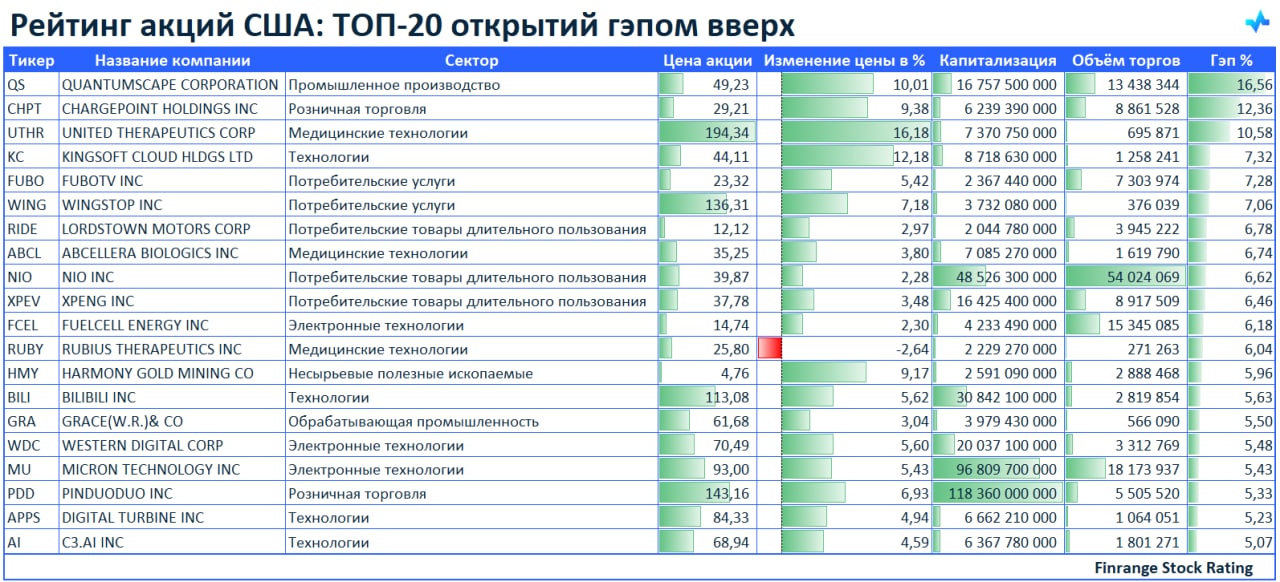The height and width of the screenshot is (582, 1280).
Task: Click company name MICRON TECHNOLOGY INC
Action: [151, 469]
